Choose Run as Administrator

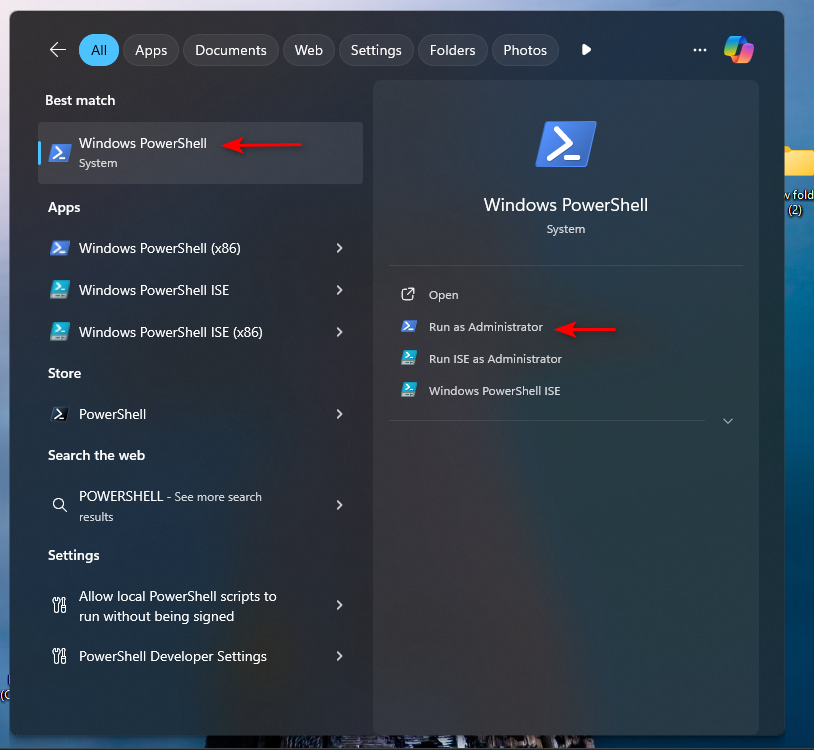pyautogui.click(x=485, y=327)
